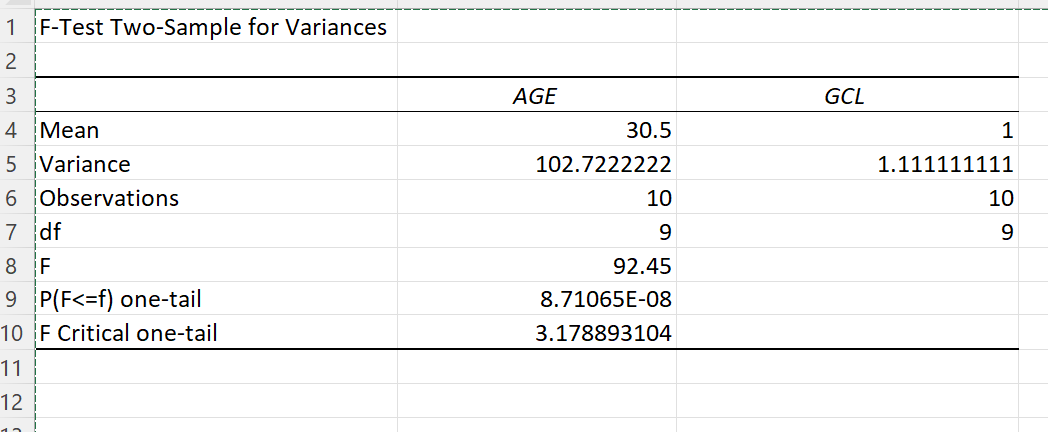The width and height of the screenshot is (1048, 432).
Task: Select the p-value 8.71065E-08
Action: click(x=537, y=299)
